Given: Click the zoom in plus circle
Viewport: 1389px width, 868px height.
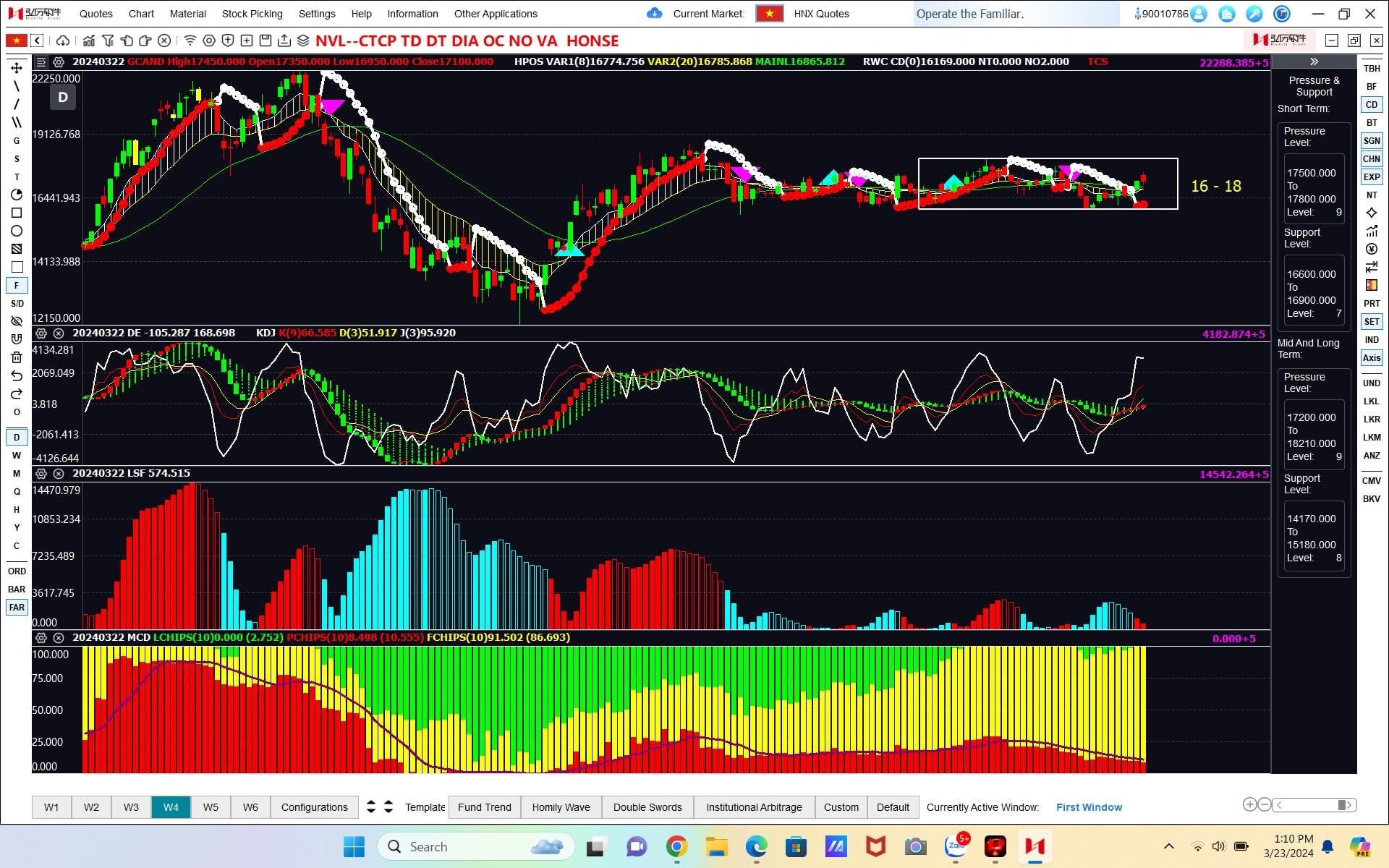Looking at the screenshot, I should [x=1249, y=804].
